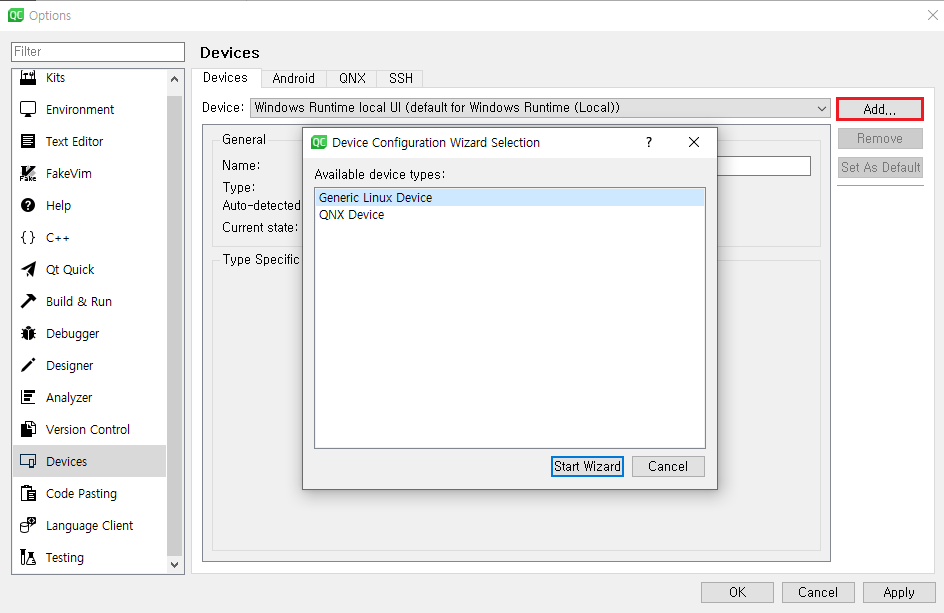944x613 pixels.
Task: Click the device Name input field
Action: [763, 166]
